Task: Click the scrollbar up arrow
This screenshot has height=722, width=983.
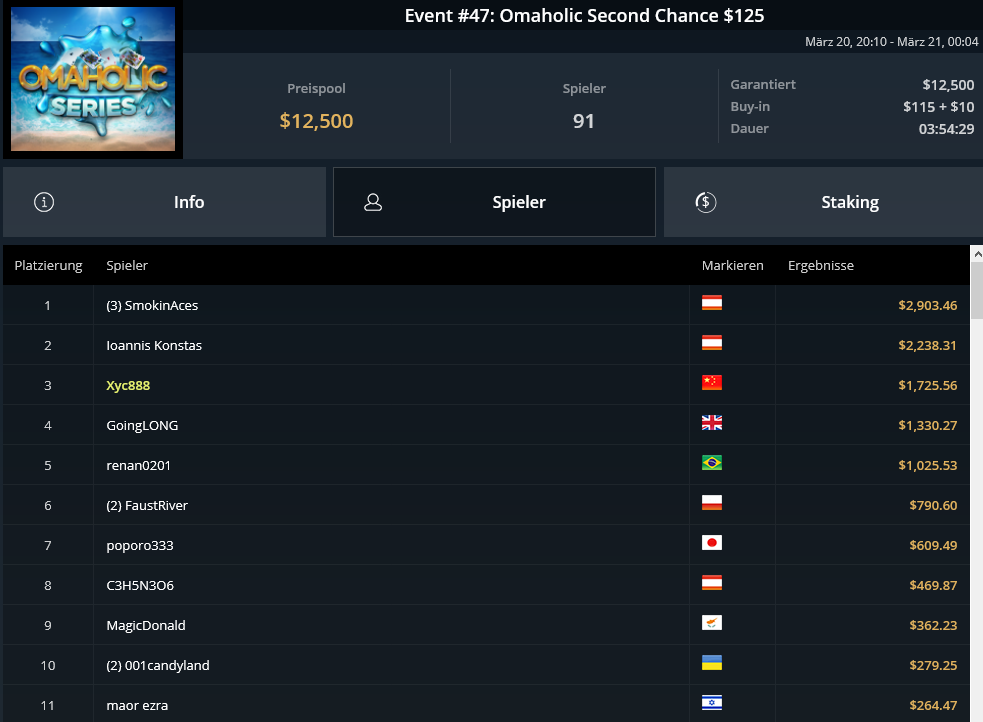Action: click(x=977, y=254)
